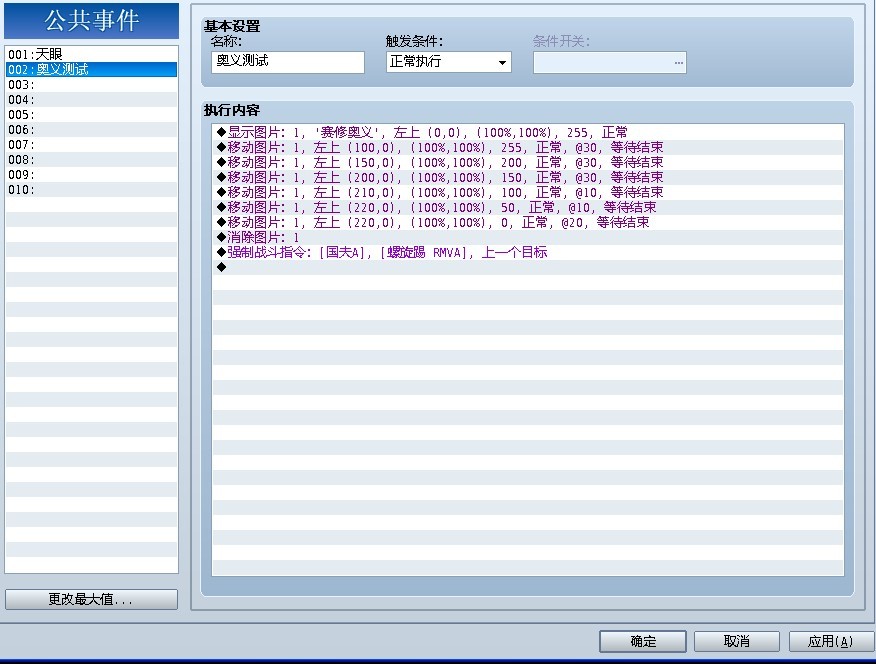Select empty event slot 007

[91, 145]
